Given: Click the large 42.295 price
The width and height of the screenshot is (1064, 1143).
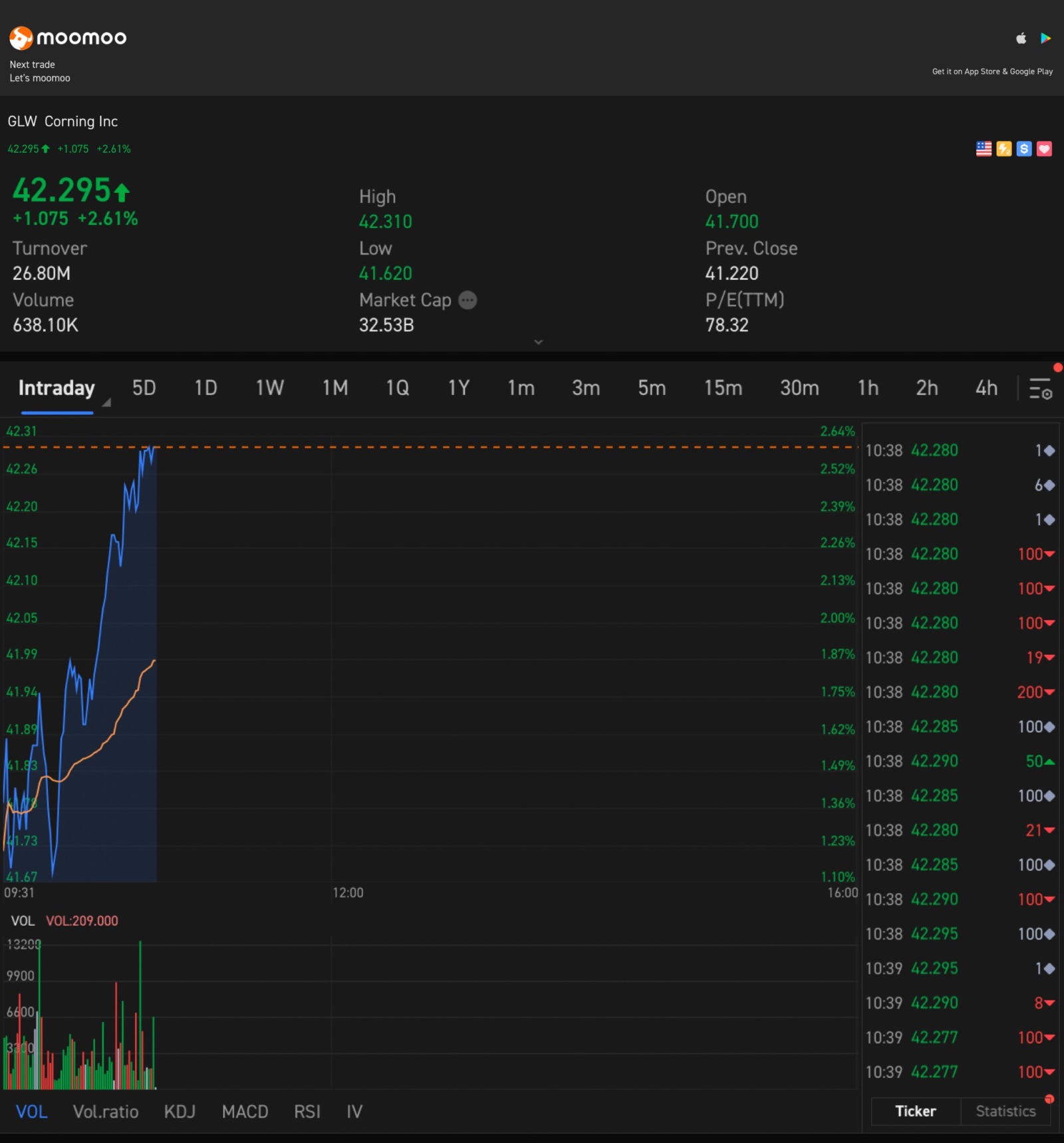Looking at the screenshot, I should point(71,190).
